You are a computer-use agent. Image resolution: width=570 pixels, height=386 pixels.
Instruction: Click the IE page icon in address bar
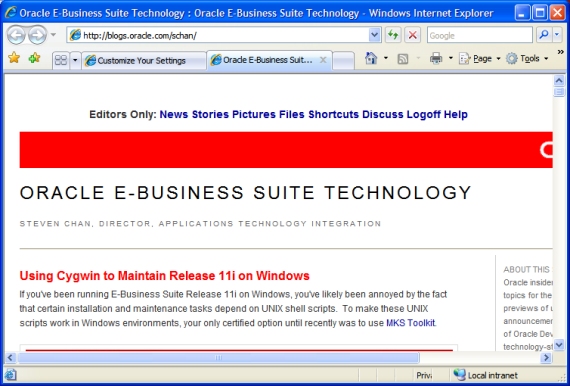pyautogui.click(x=75, y=35)
